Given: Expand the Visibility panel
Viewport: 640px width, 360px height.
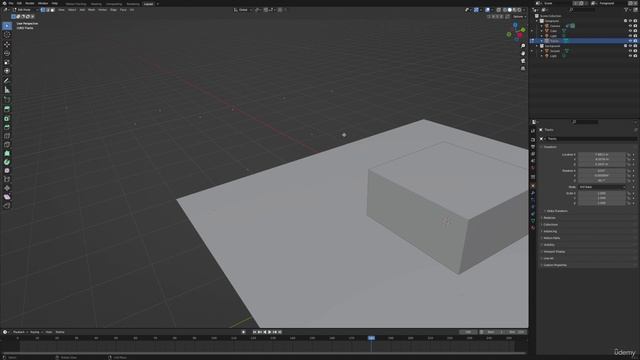Looking at the screenshot, I should [549, 245].
